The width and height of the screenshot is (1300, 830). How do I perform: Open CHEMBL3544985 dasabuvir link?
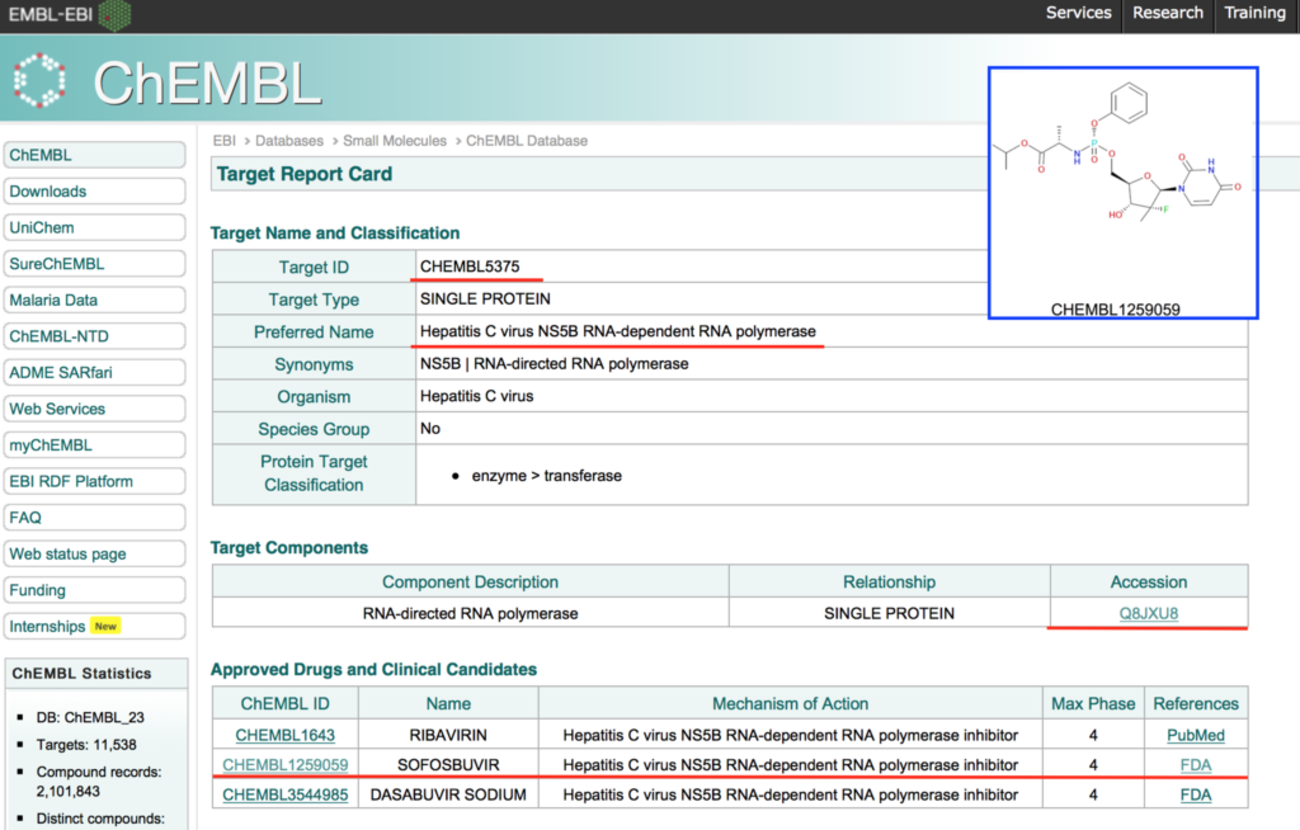(x=285, y=795)
